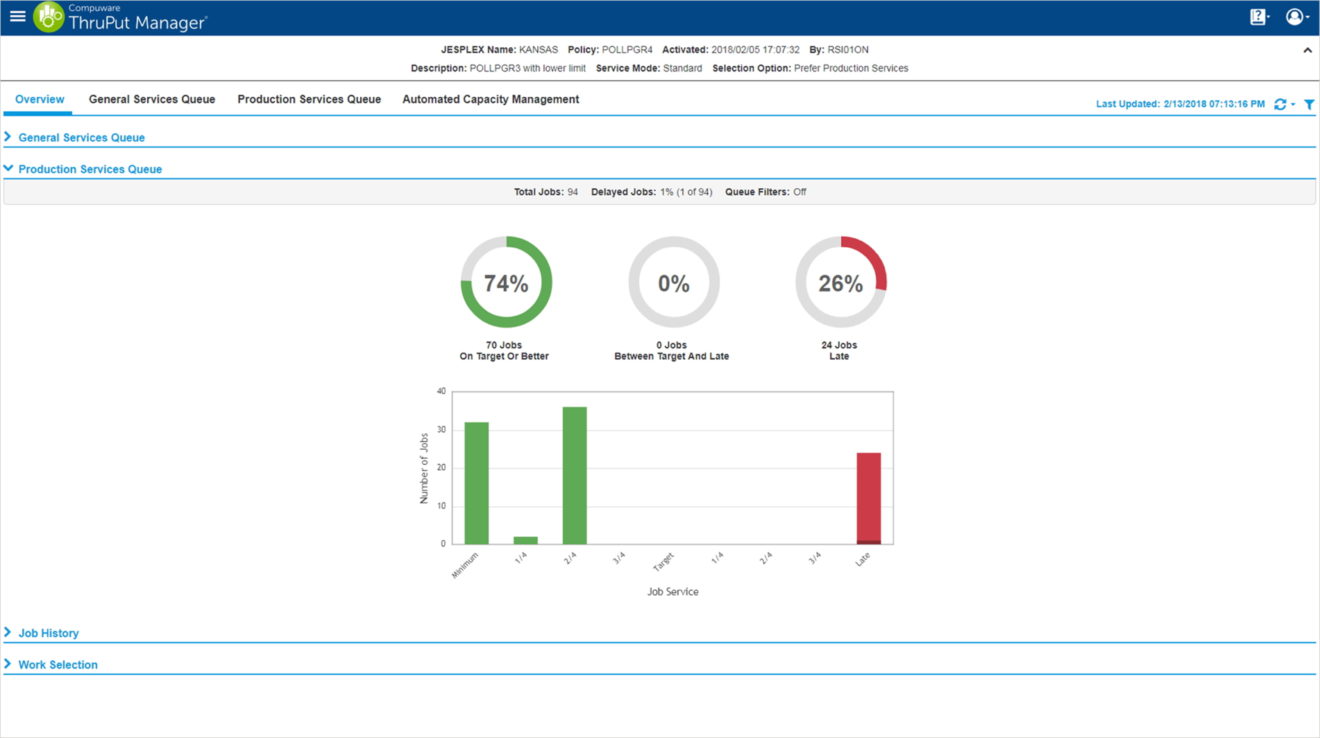
Task: Click the Delayed Jobs 1% text
Action: (x=652, y=192)
